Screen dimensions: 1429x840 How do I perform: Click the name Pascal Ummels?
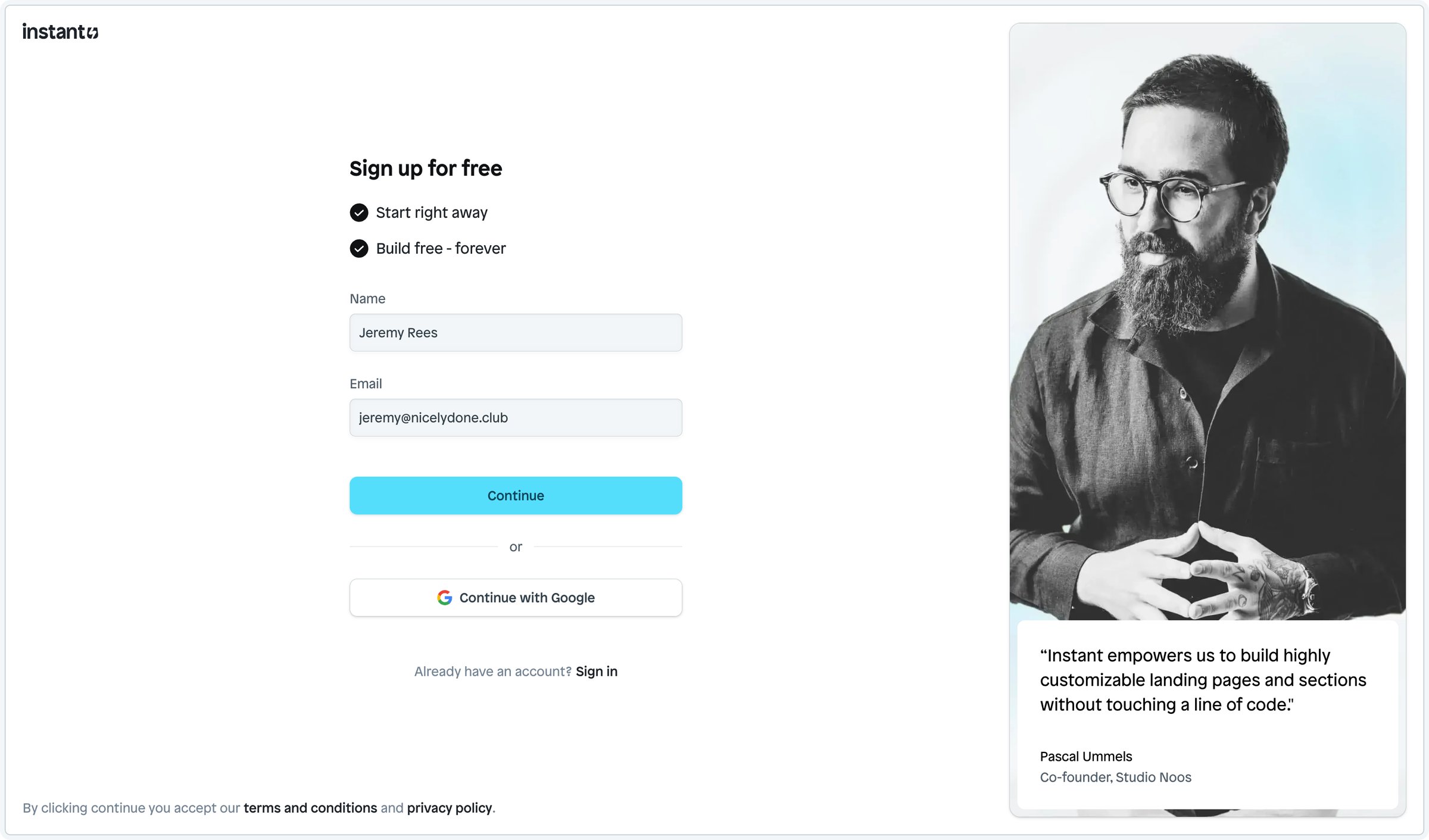pyautogui.click(x=1086, y=757)
